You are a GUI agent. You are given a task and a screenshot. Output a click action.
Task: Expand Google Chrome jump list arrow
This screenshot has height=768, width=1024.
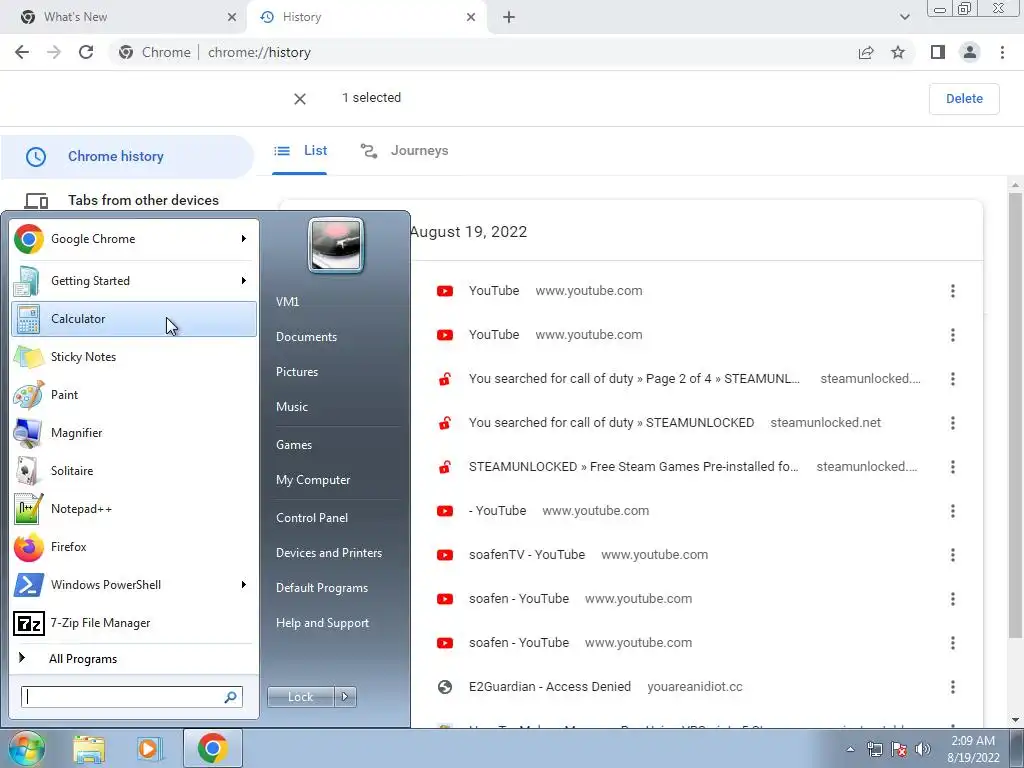click(x=244, y=239)
